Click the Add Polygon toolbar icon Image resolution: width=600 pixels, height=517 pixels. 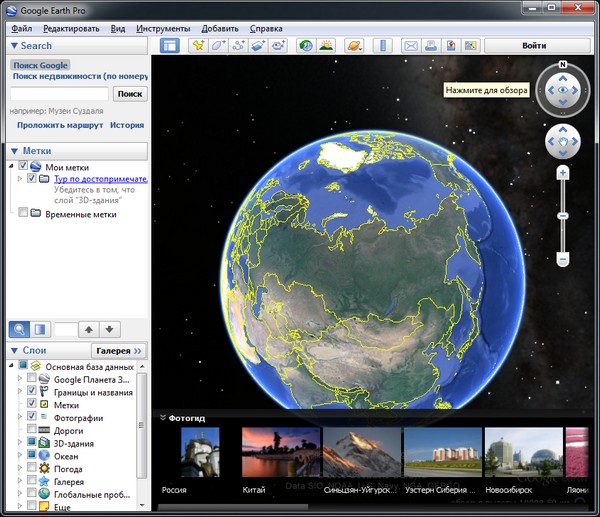pos(218,46)
